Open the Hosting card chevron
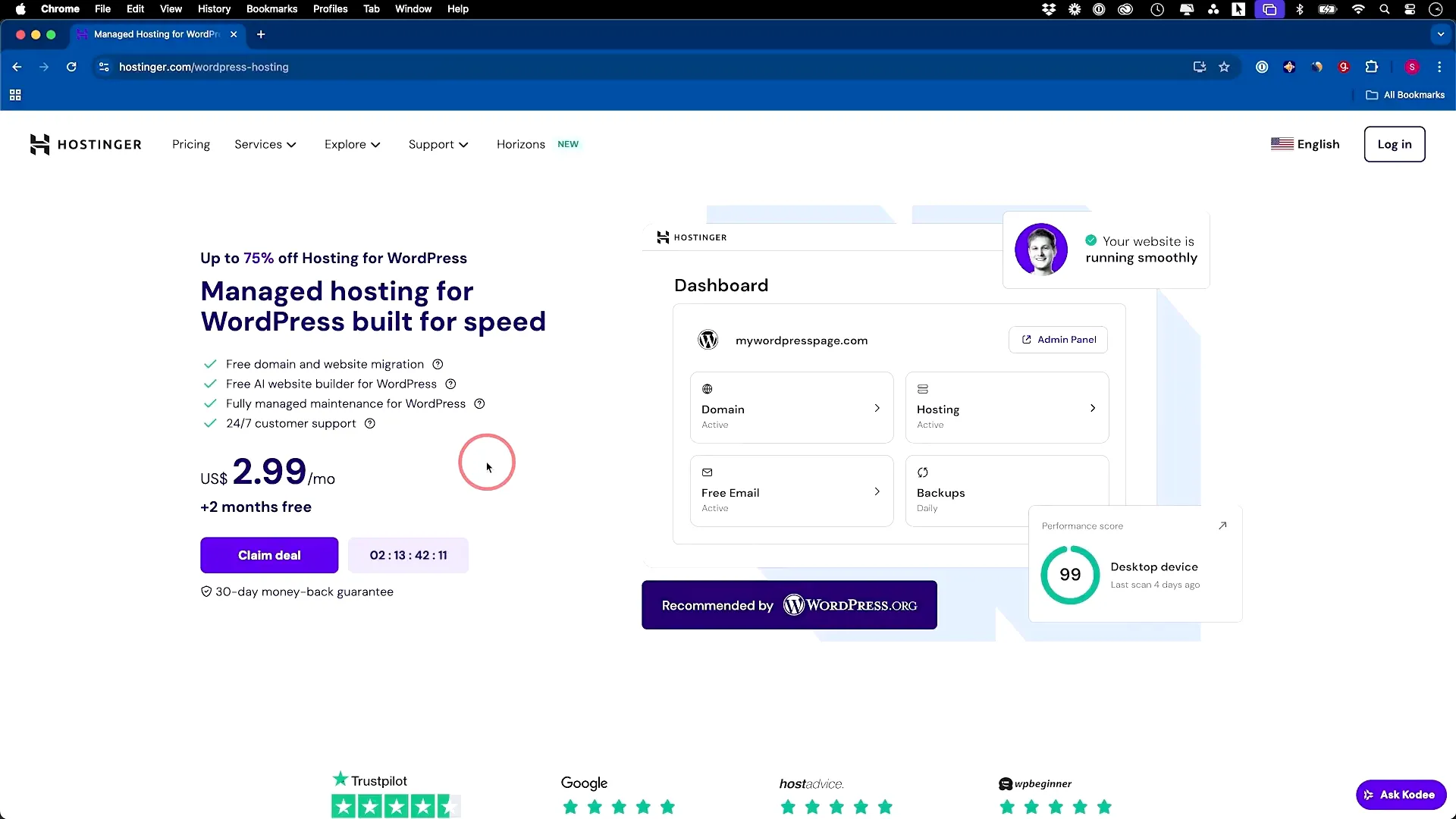Screen dimensions: 1456x819 (1093, 408)
